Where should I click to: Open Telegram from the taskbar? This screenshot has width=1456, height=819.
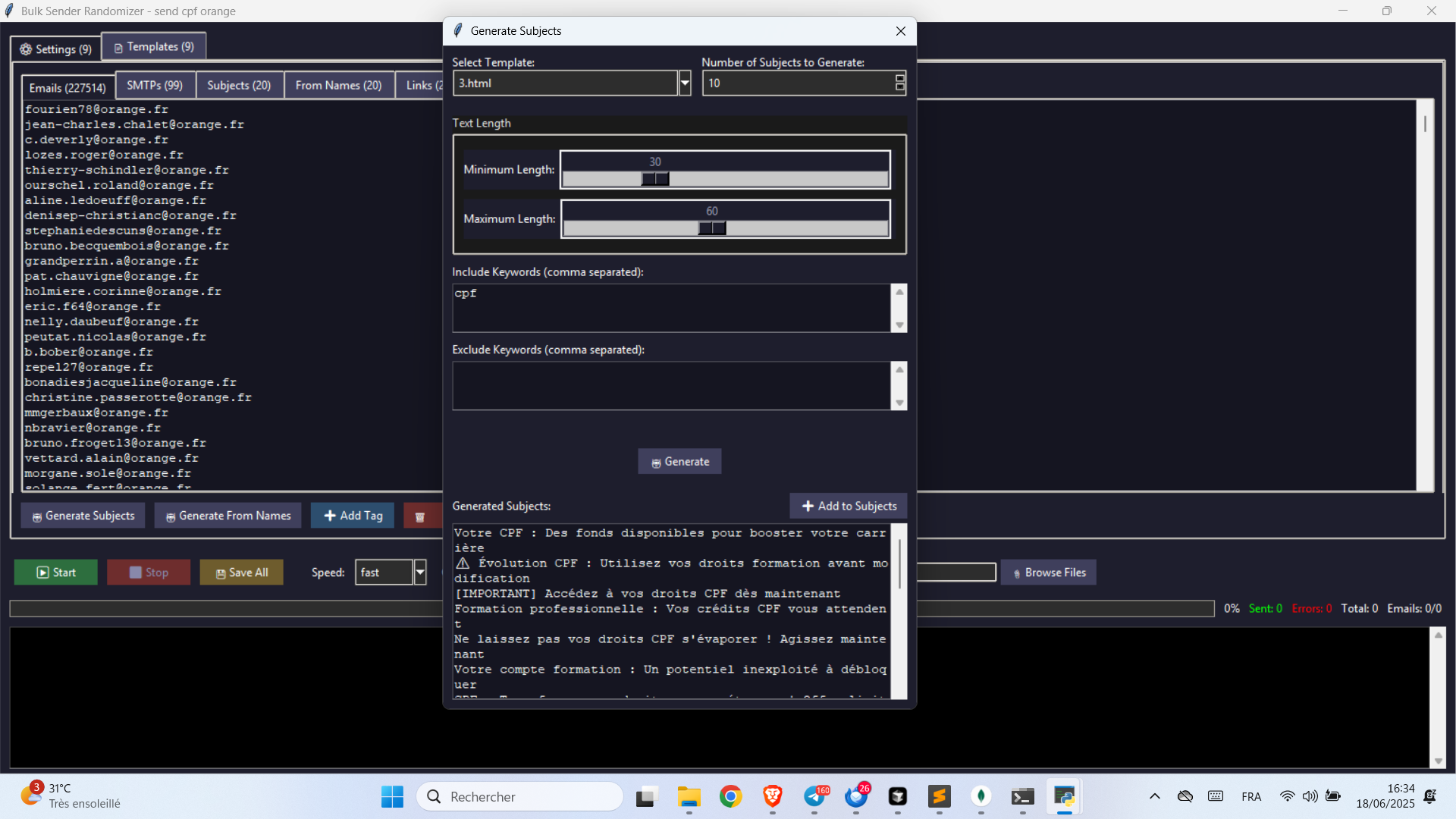[814, 796]
